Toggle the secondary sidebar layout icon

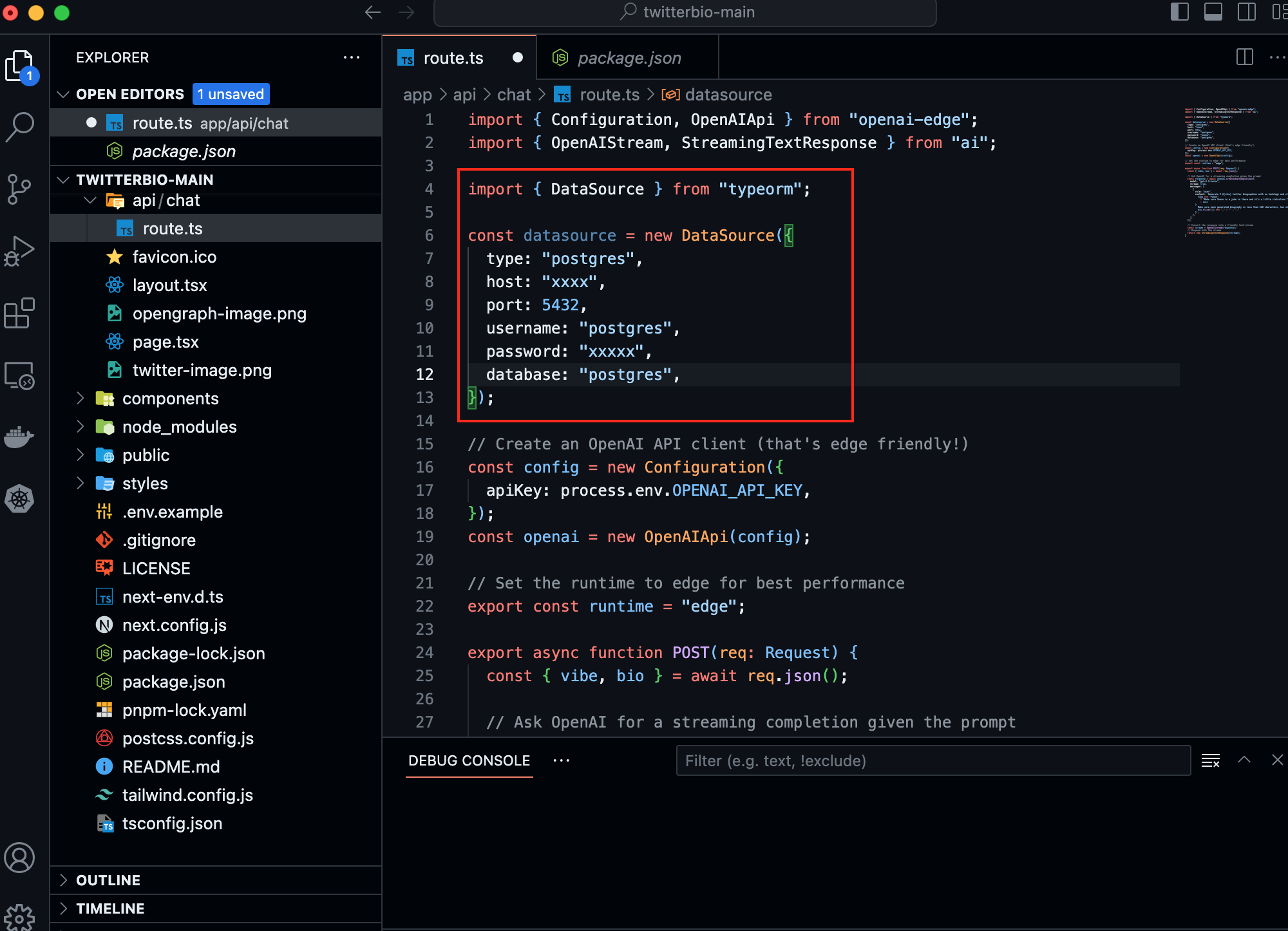pos(1247,12)
